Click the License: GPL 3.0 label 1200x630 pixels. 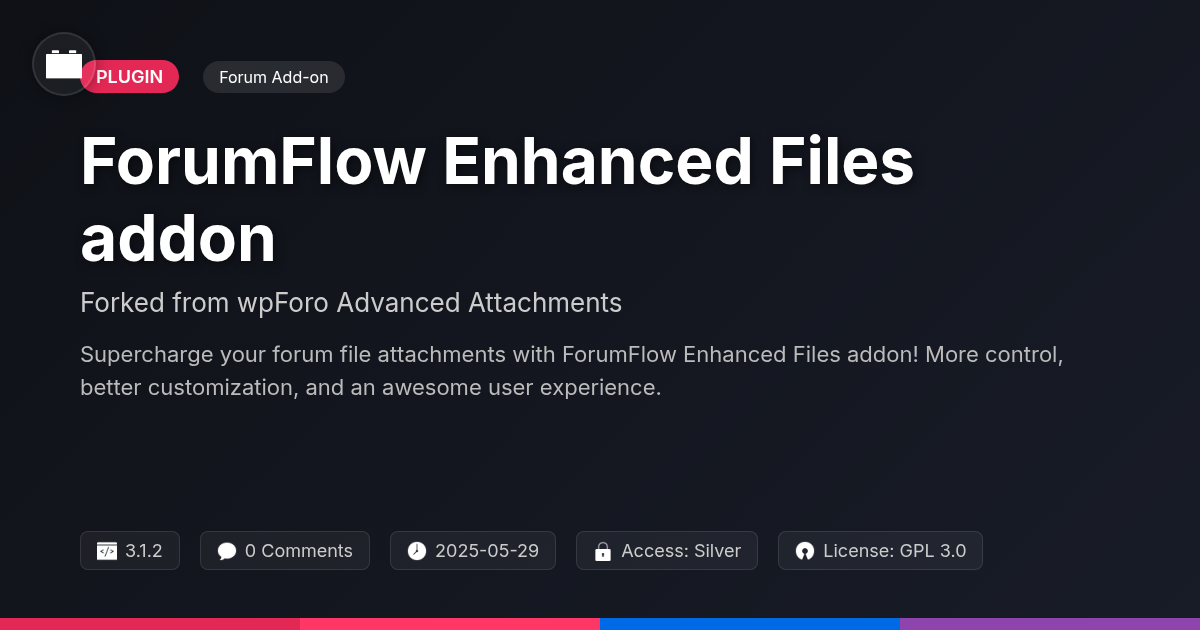click(x=895, y=551)
